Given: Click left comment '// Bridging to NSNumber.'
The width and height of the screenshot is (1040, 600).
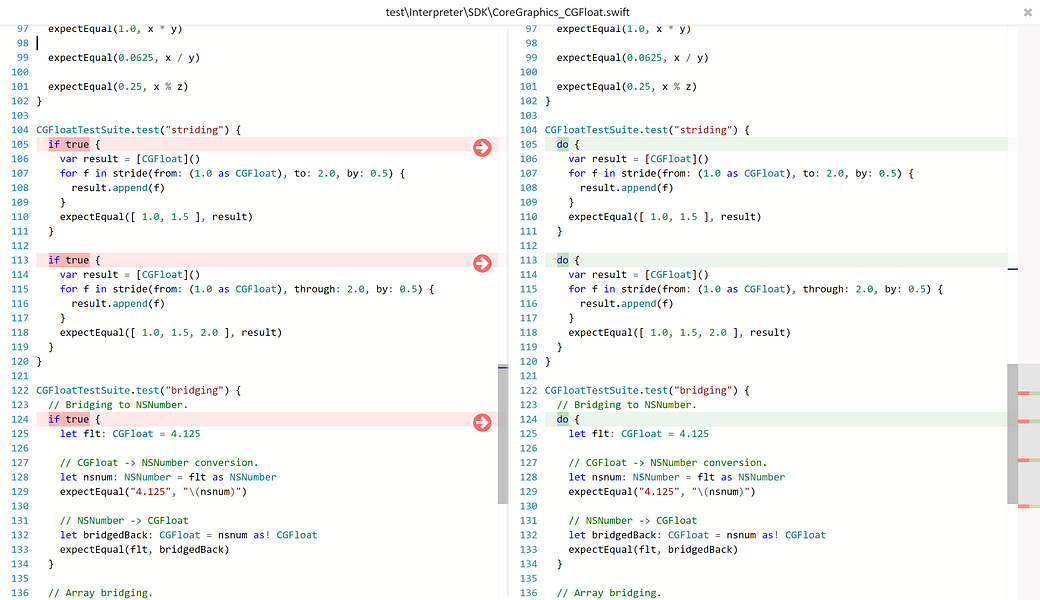Looking at the screenshot, I should pos(118,405).
